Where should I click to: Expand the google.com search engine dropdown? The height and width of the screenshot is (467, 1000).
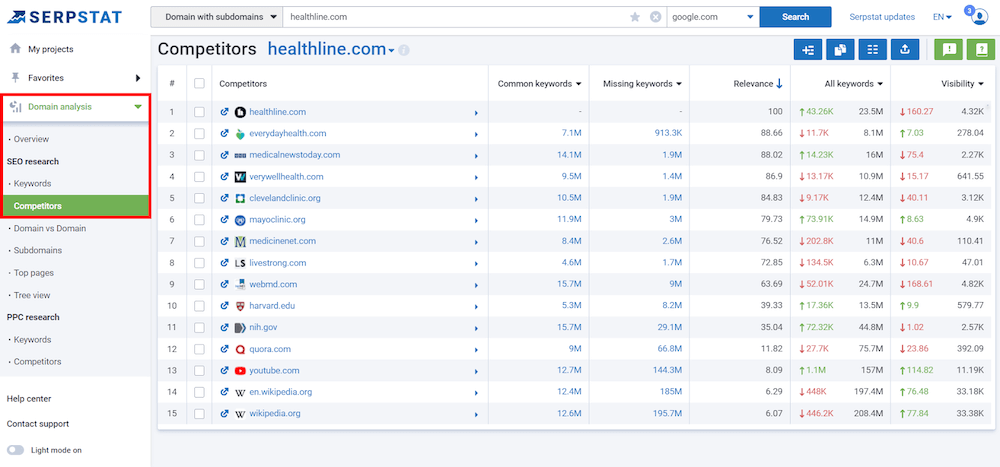(712, 17)
